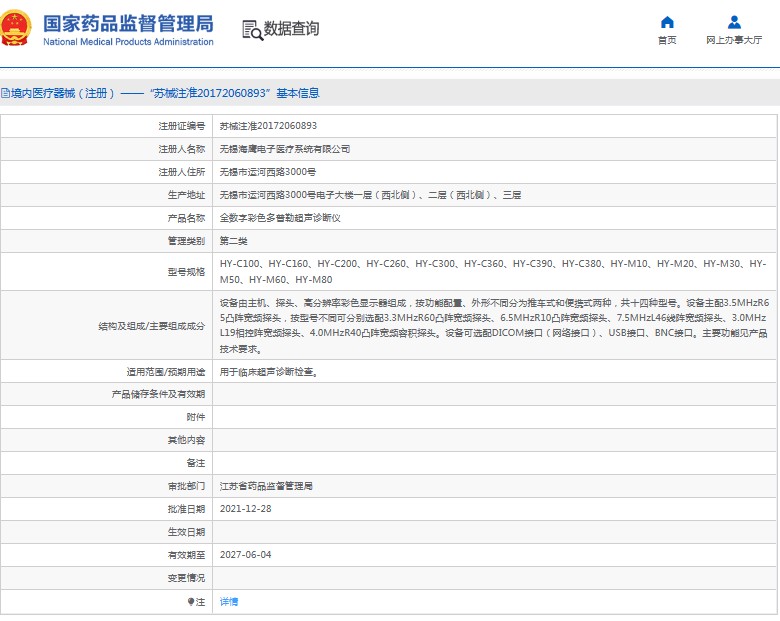Click the 其他内容 row label
The image size is (780, 621).
[186, 440]
